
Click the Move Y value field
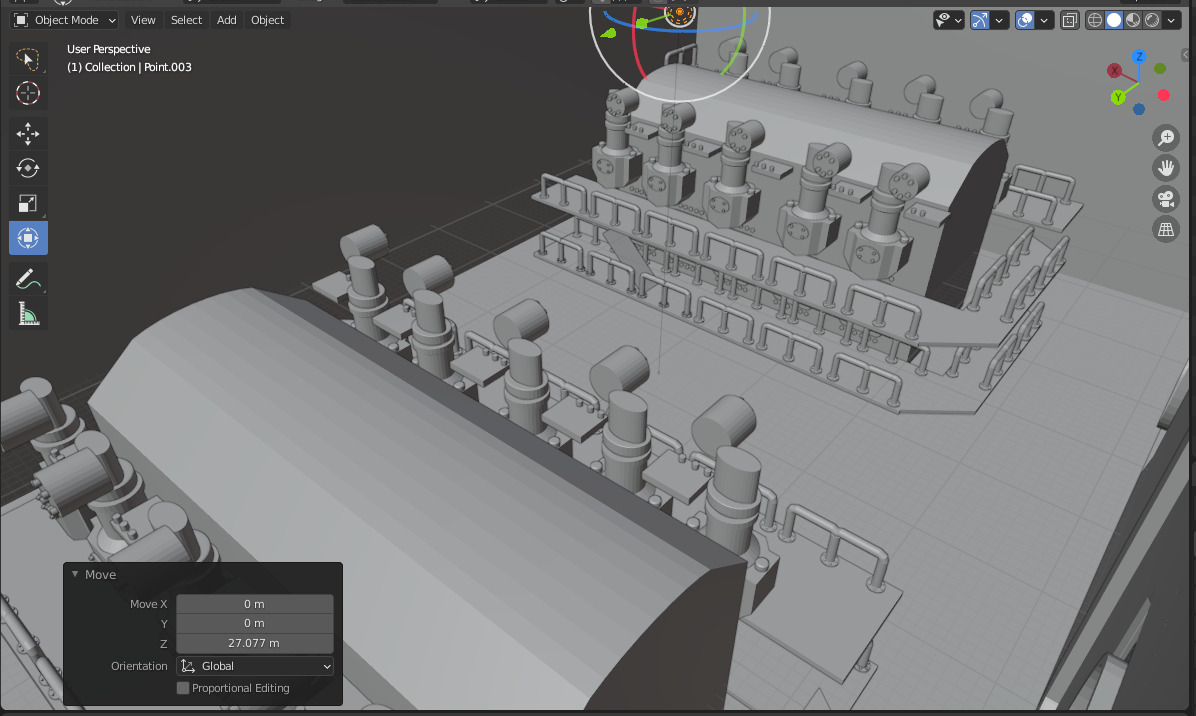(255, 624)
